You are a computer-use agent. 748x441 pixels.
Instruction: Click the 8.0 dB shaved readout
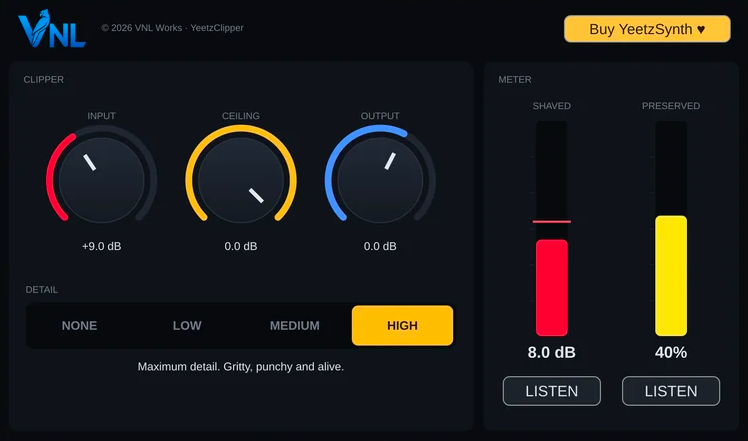[552, 353]
